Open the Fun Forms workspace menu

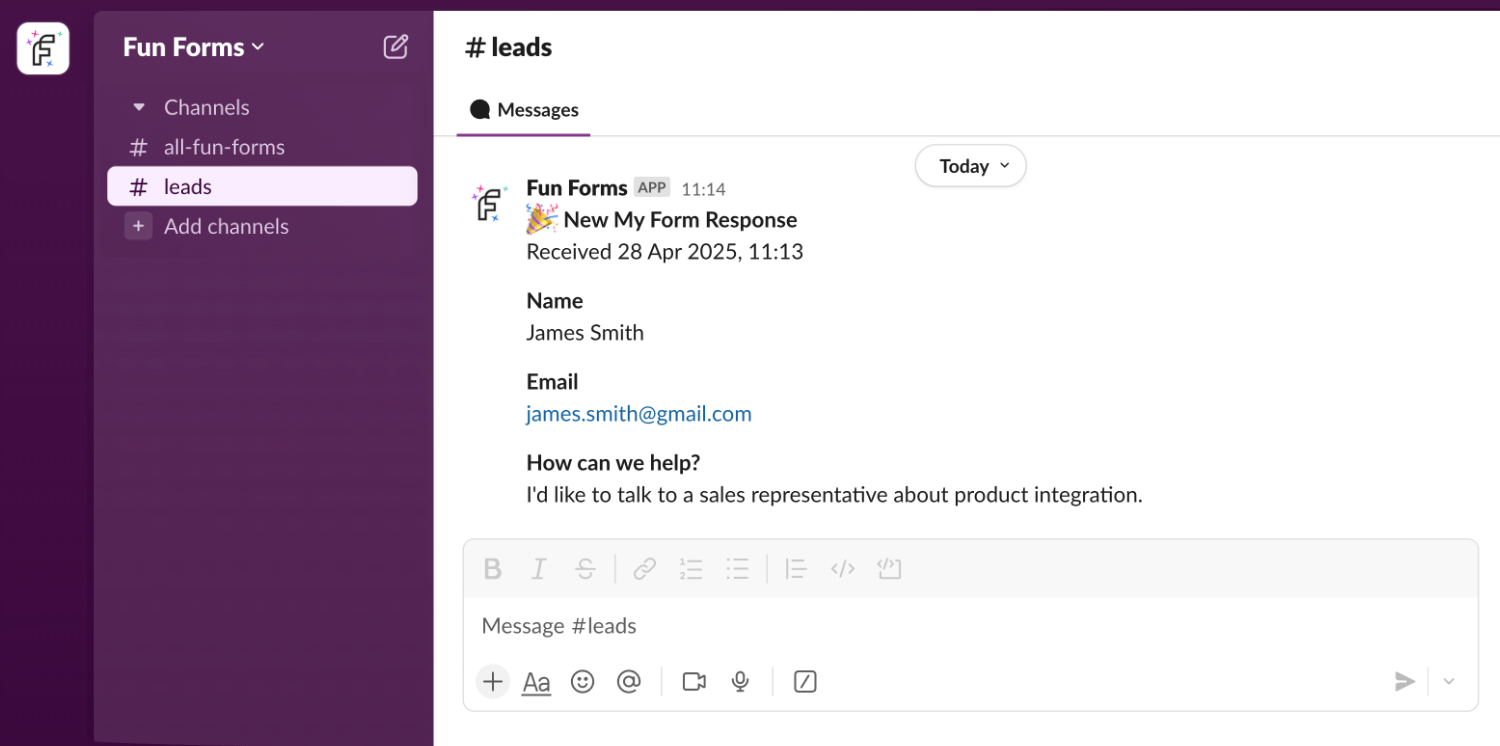tap(194, 47)
